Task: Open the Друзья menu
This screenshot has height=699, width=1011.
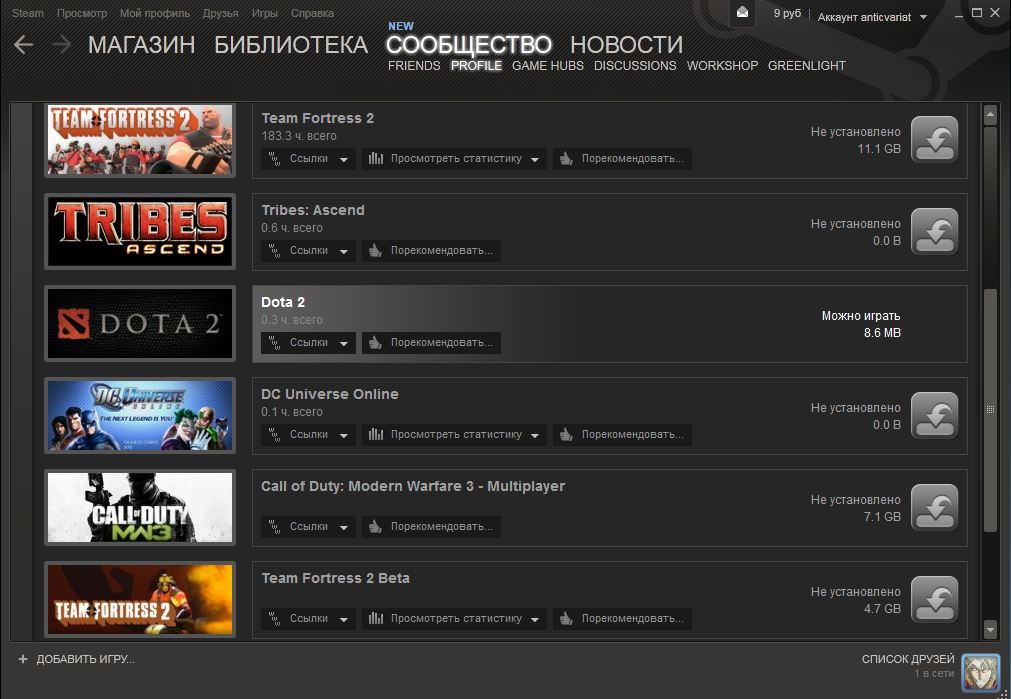Action: [221, 13]
